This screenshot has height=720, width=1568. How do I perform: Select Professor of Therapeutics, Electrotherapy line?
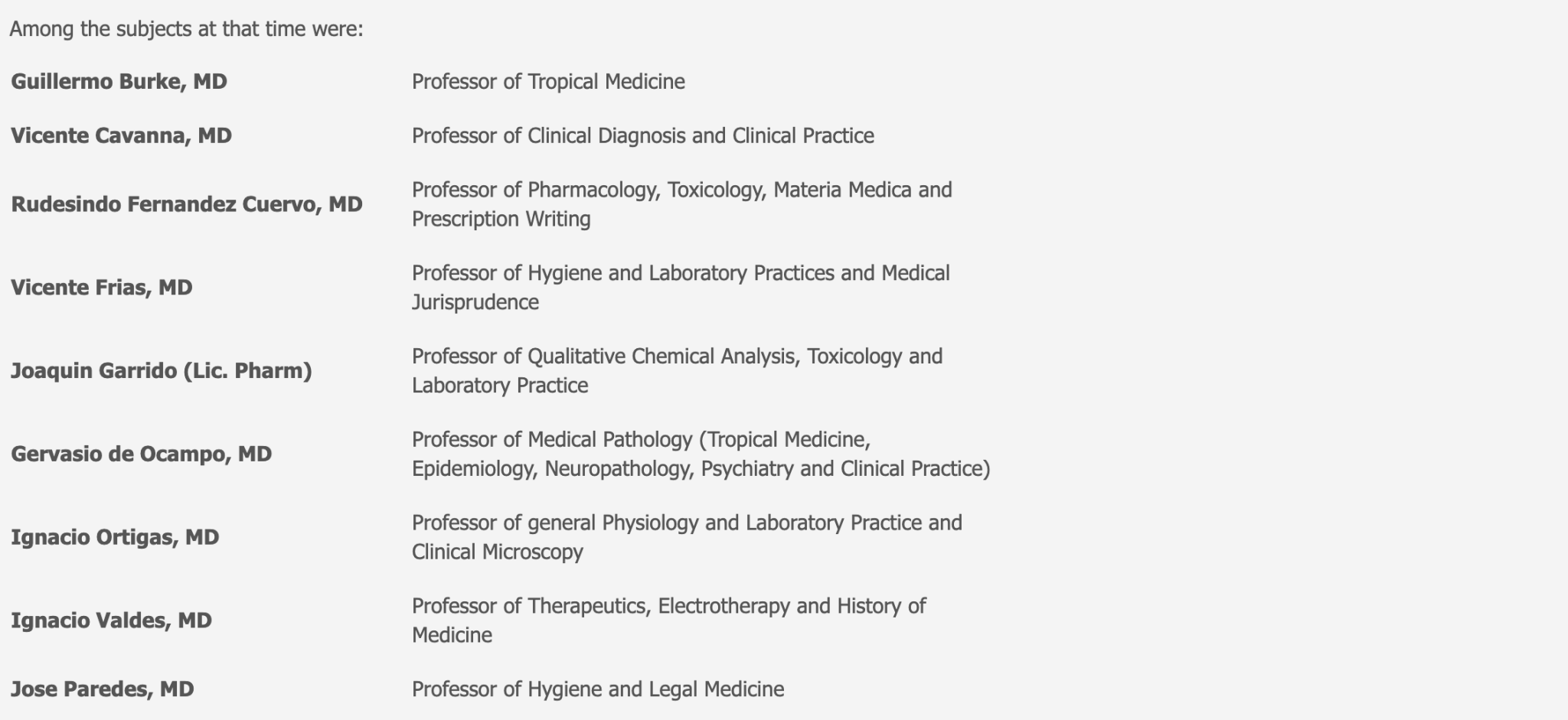point(669,606)
